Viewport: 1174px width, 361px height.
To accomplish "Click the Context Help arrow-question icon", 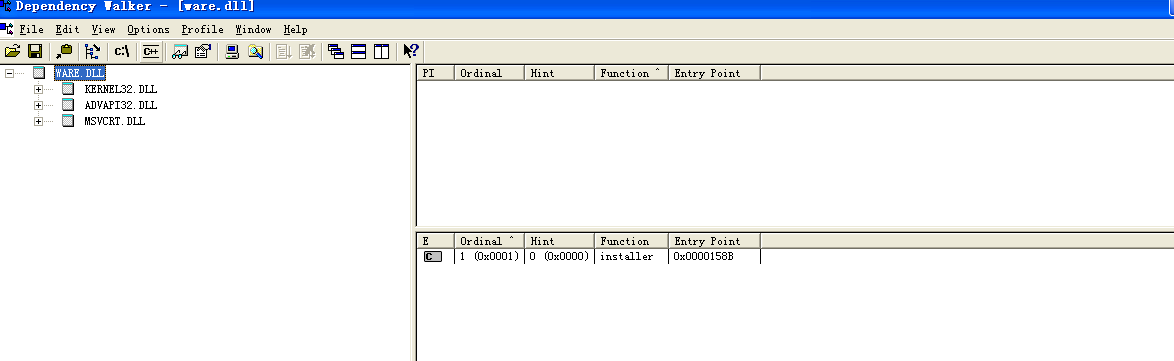I will click(x=411, y=51).
